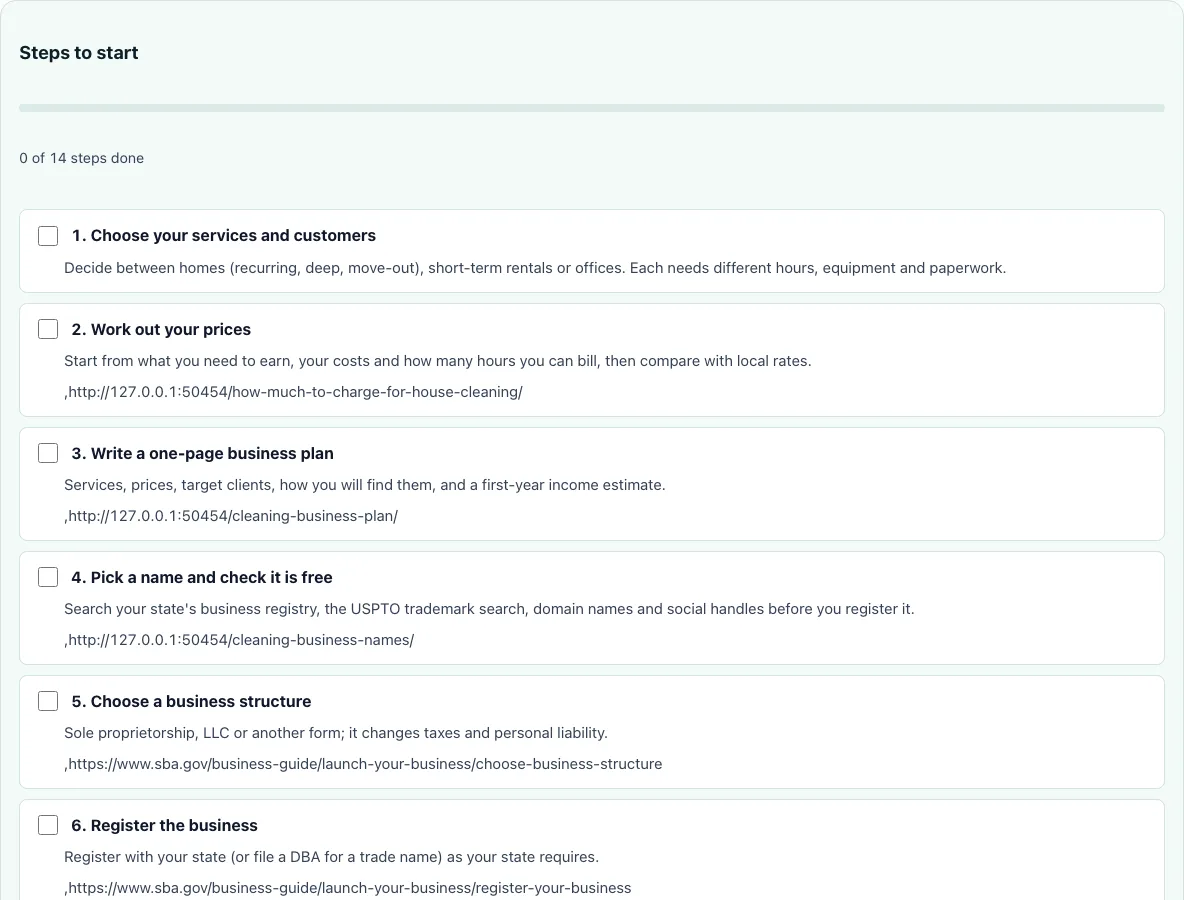Open the how-much-to-charge-for-house-cleaning link
The image size is (1184, 900).
295,392
